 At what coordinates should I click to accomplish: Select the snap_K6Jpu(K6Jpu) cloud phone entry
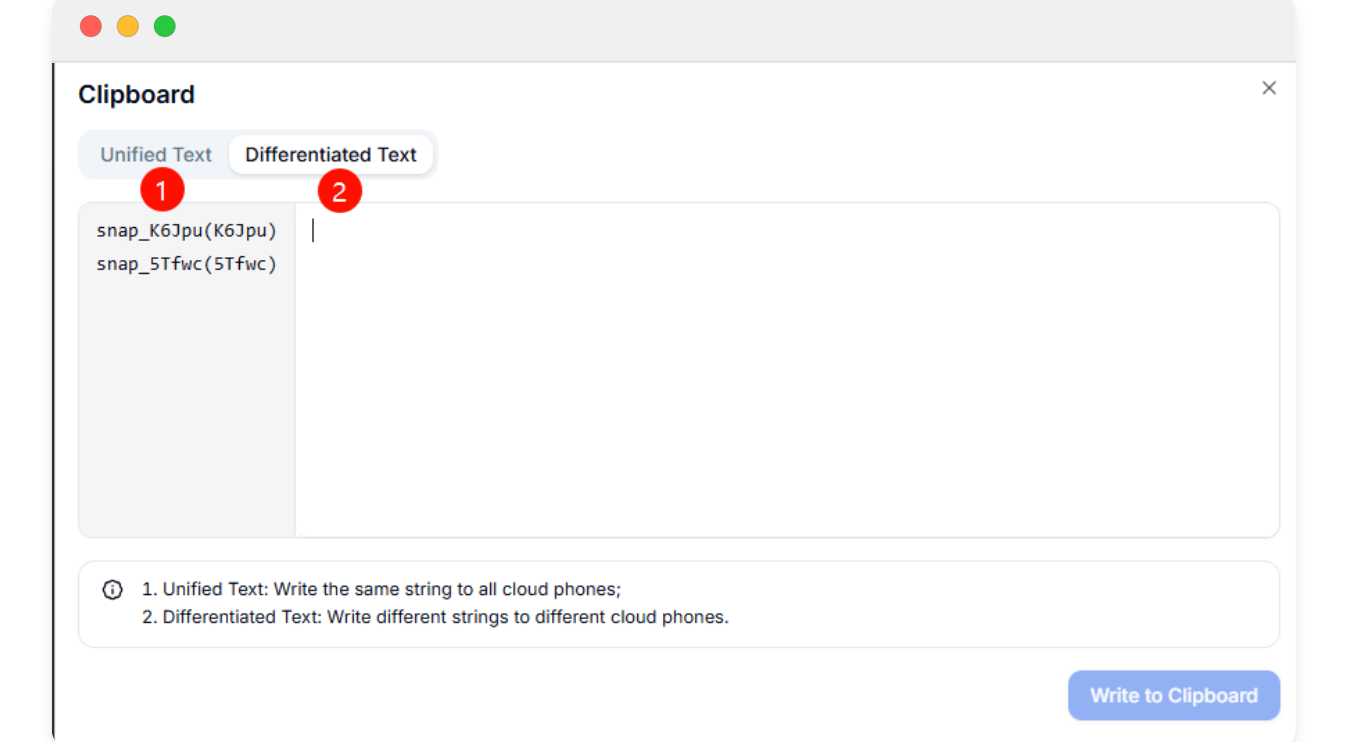pyautogui.click(x=187, y=231)
